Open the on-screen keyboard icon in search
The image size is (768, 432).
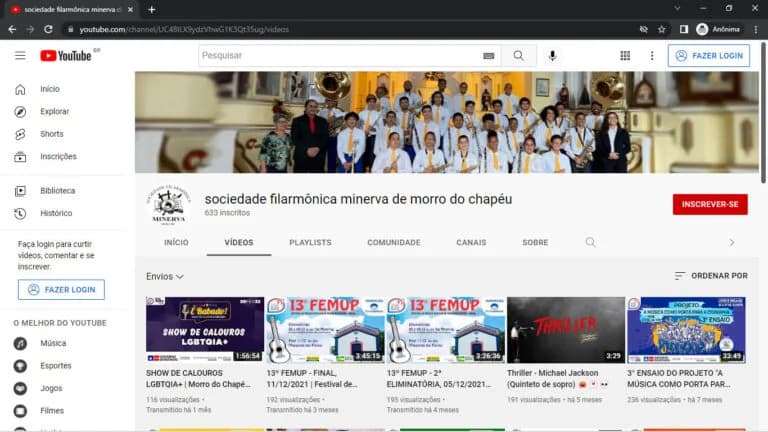click(x=488, y=56)
